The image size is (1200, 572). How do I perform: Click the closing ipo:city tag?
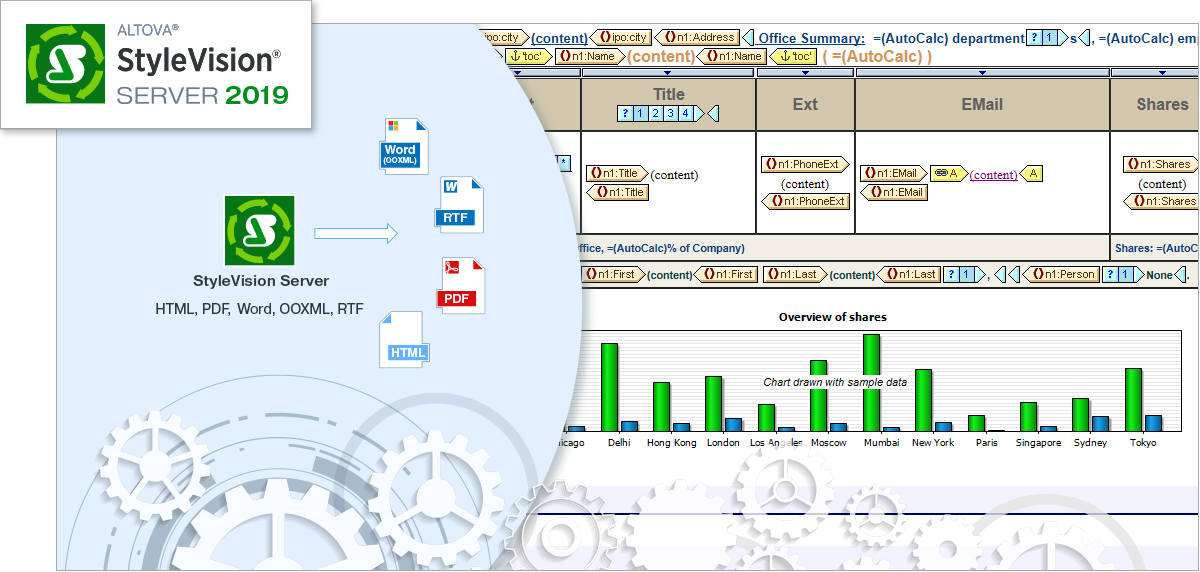pyautogui.click(x=622, y=37)
